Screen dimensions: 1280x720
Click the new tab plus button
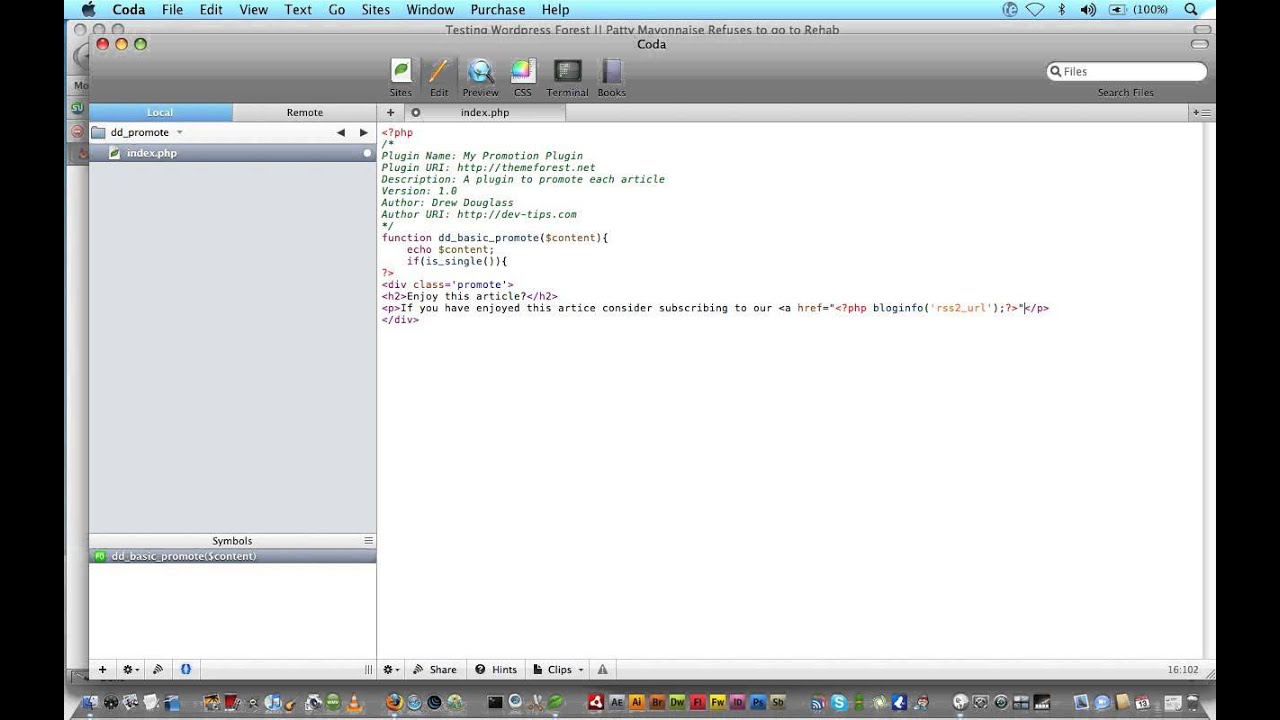390,112
